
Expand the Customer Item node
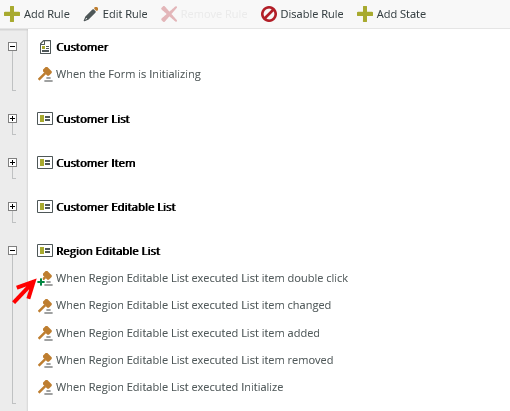[13, 162]
